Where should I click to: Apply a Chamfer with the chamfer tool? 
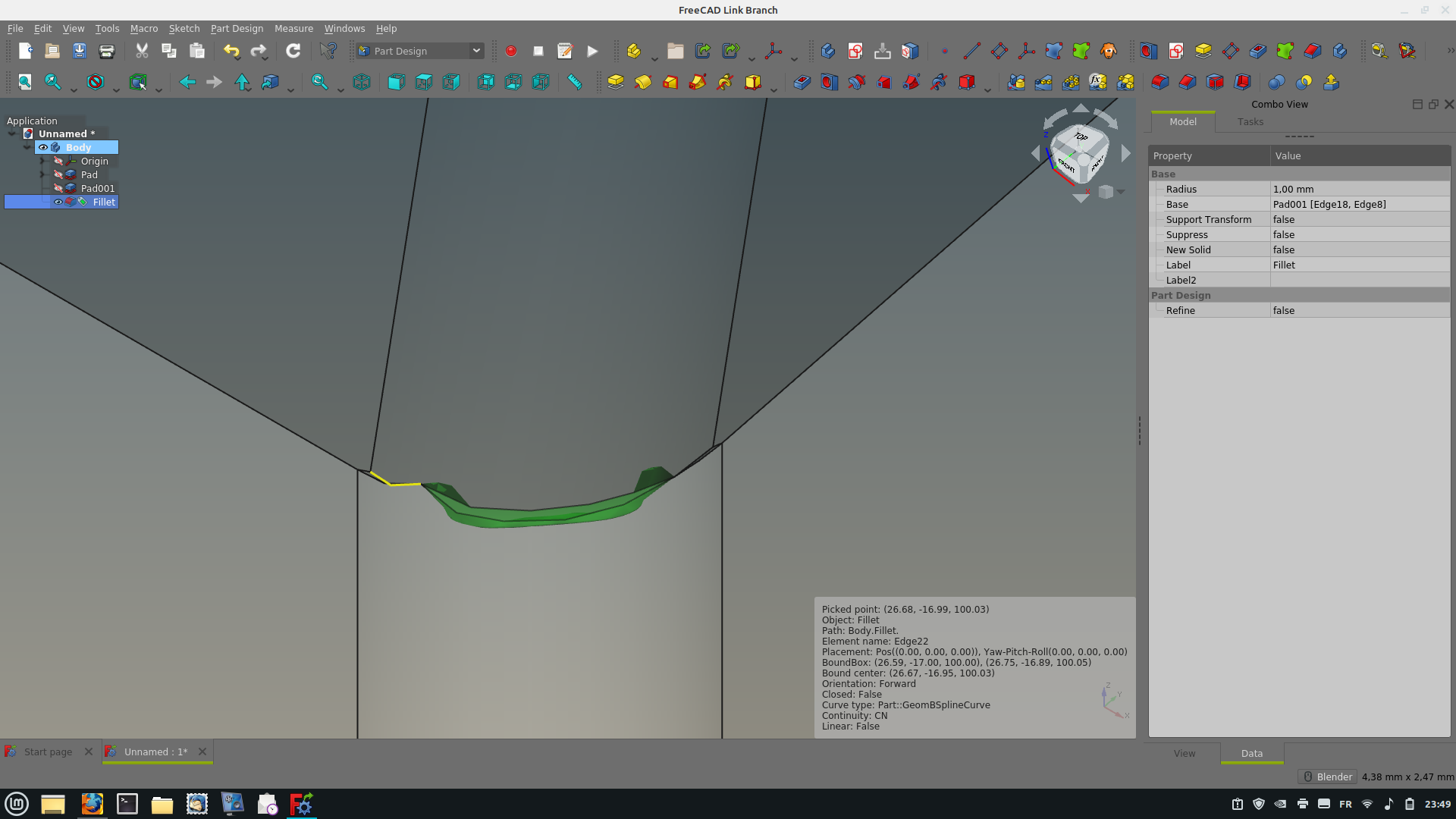point(1187,82)
